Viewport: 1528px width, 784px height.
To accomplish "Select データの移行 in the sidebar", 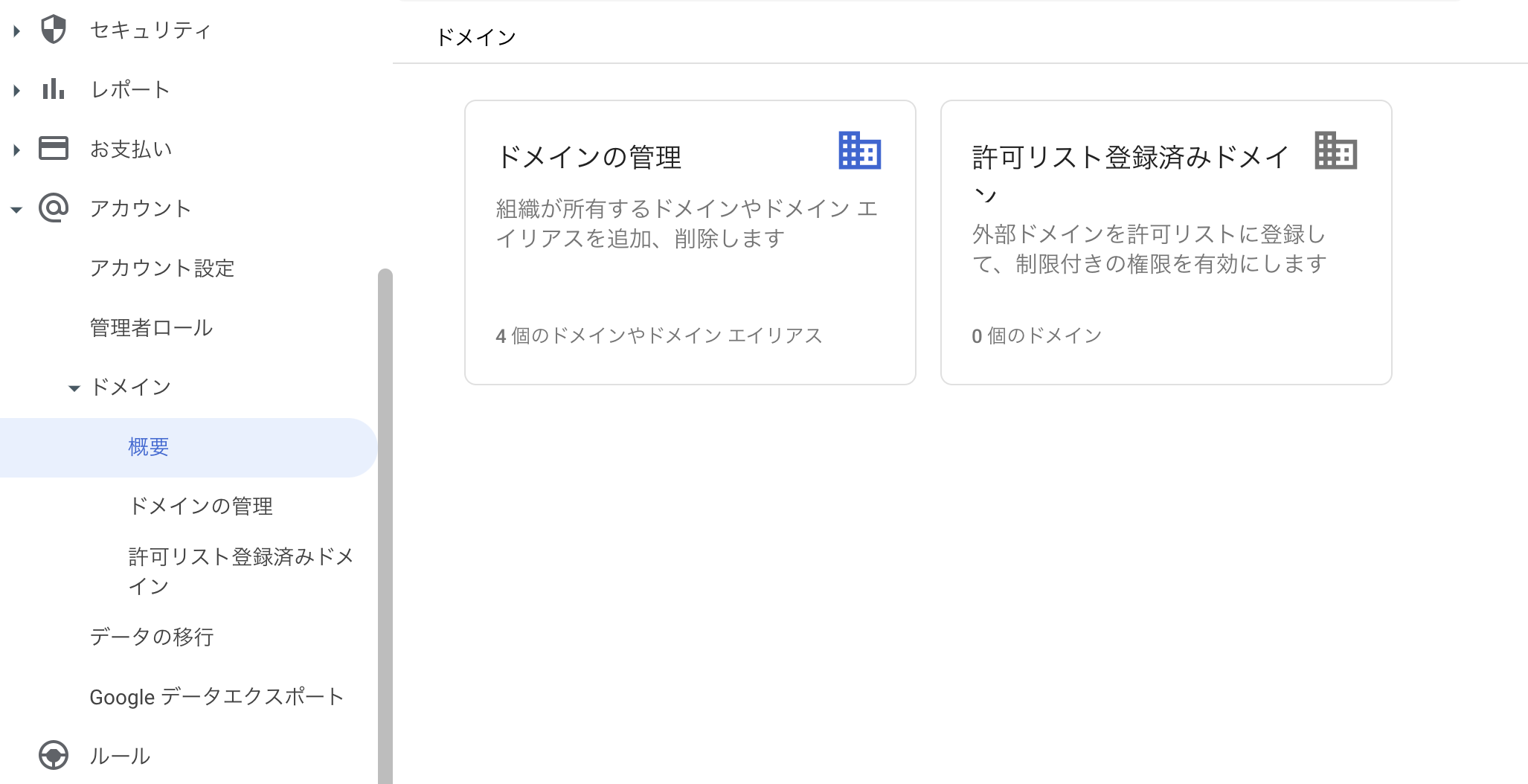I will click(152, 637).
